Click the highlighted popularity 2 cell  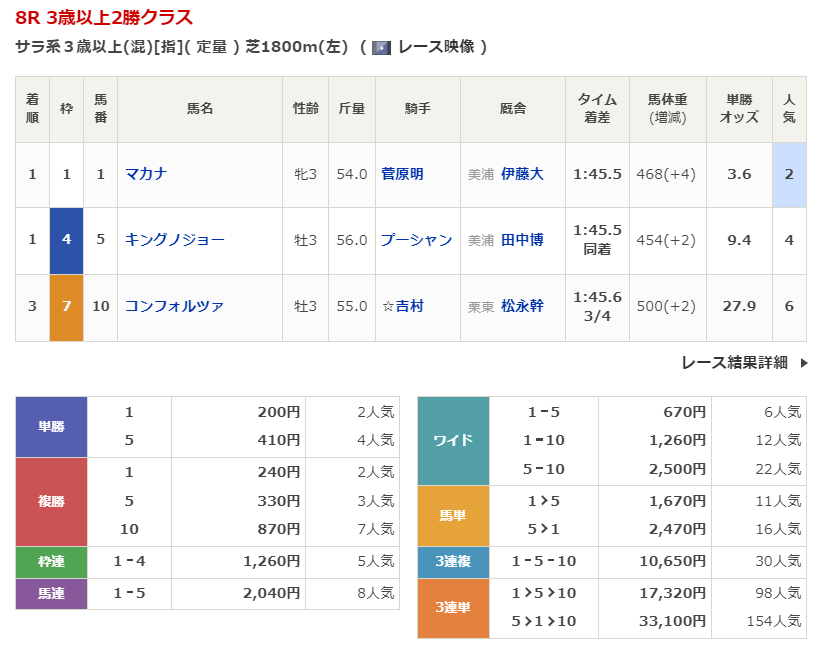(789, 174)
